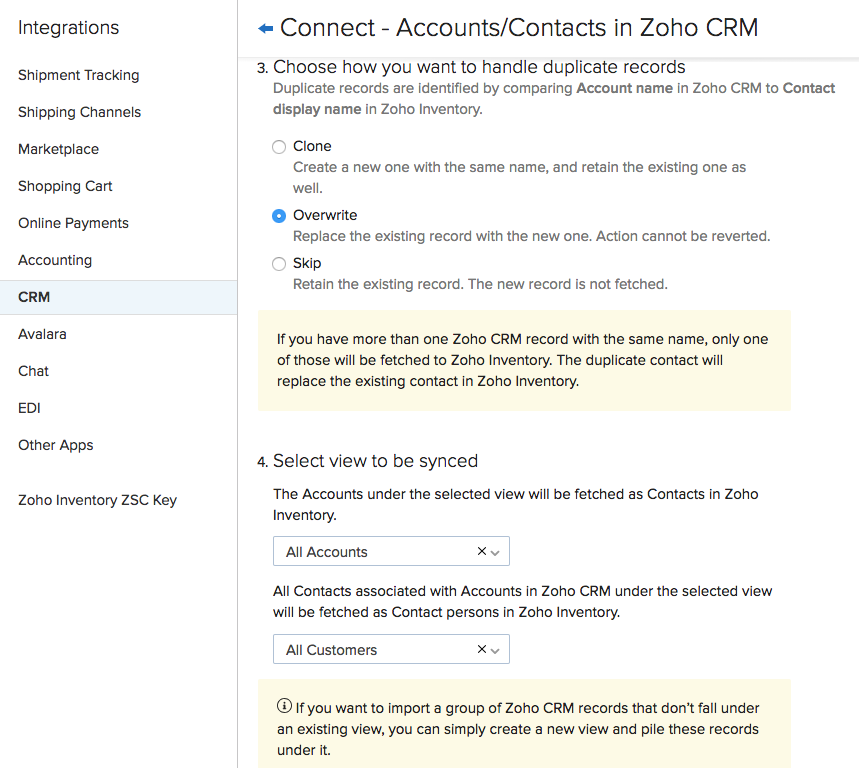Open Shipment Tracking integrations

click(x=79, y=75)
